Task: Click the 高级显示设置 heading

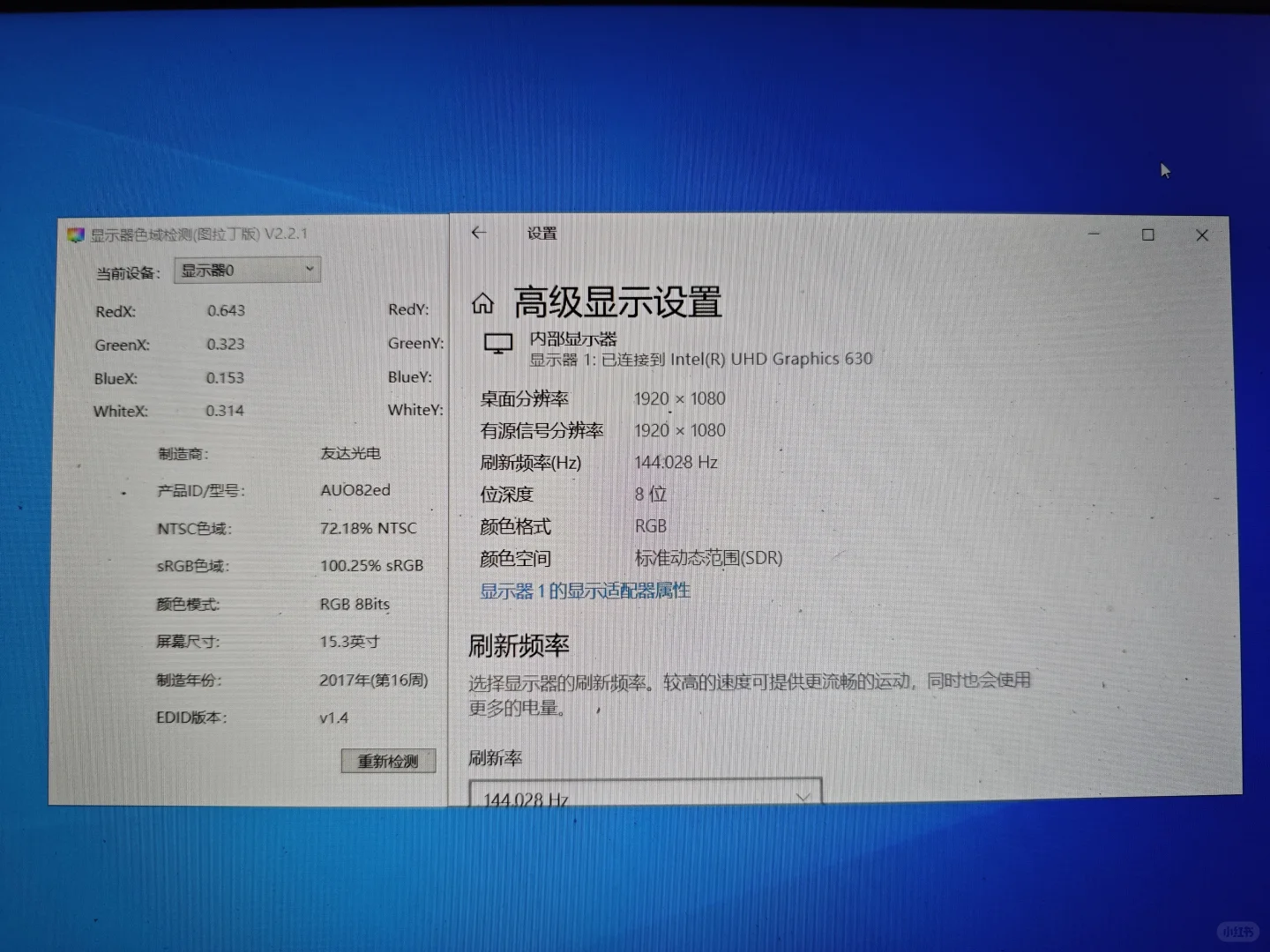Action: pyautogui.click(x=617, y=302)
